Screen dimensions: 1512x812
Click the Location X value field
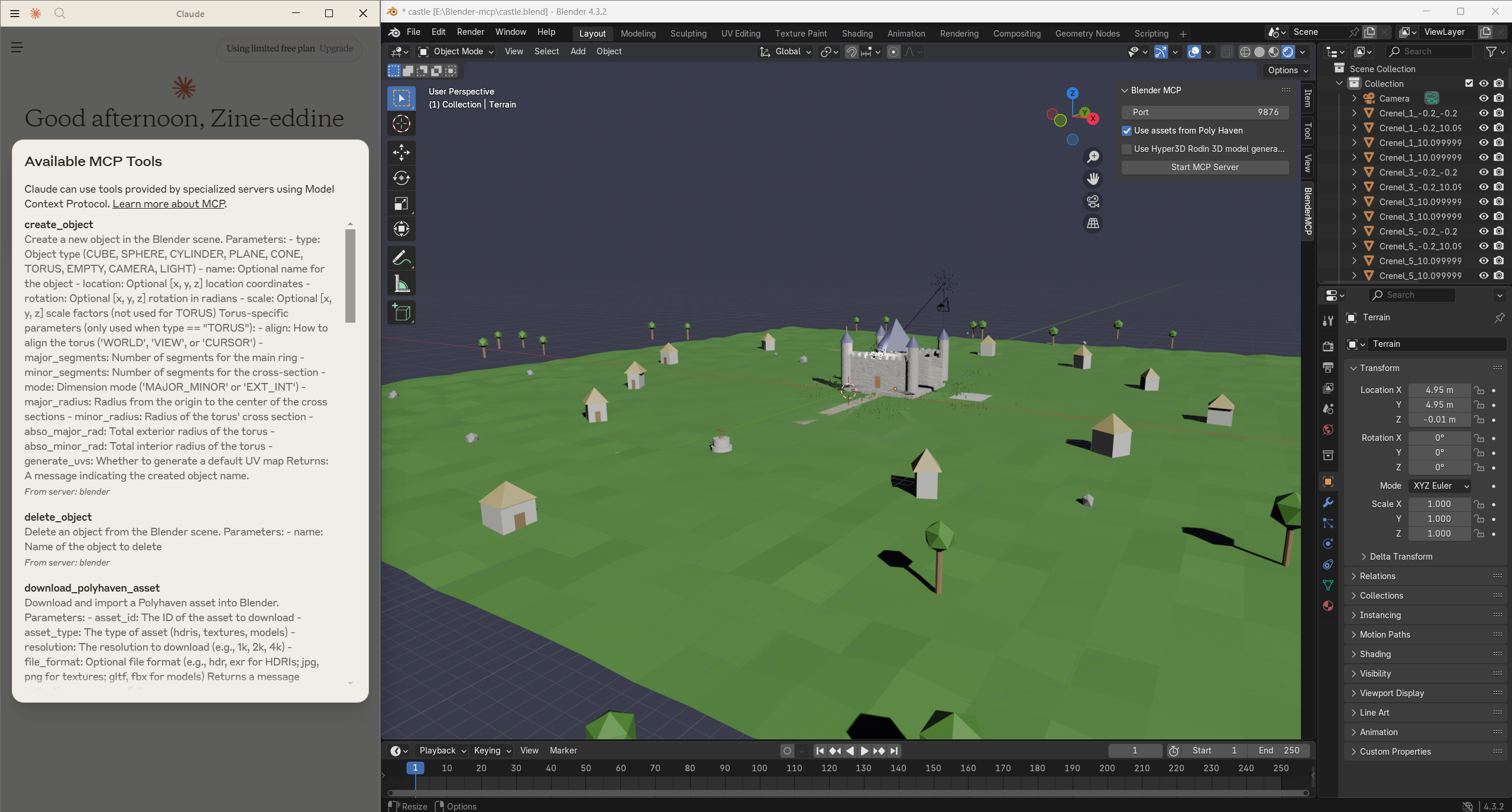coord(1439,390)
